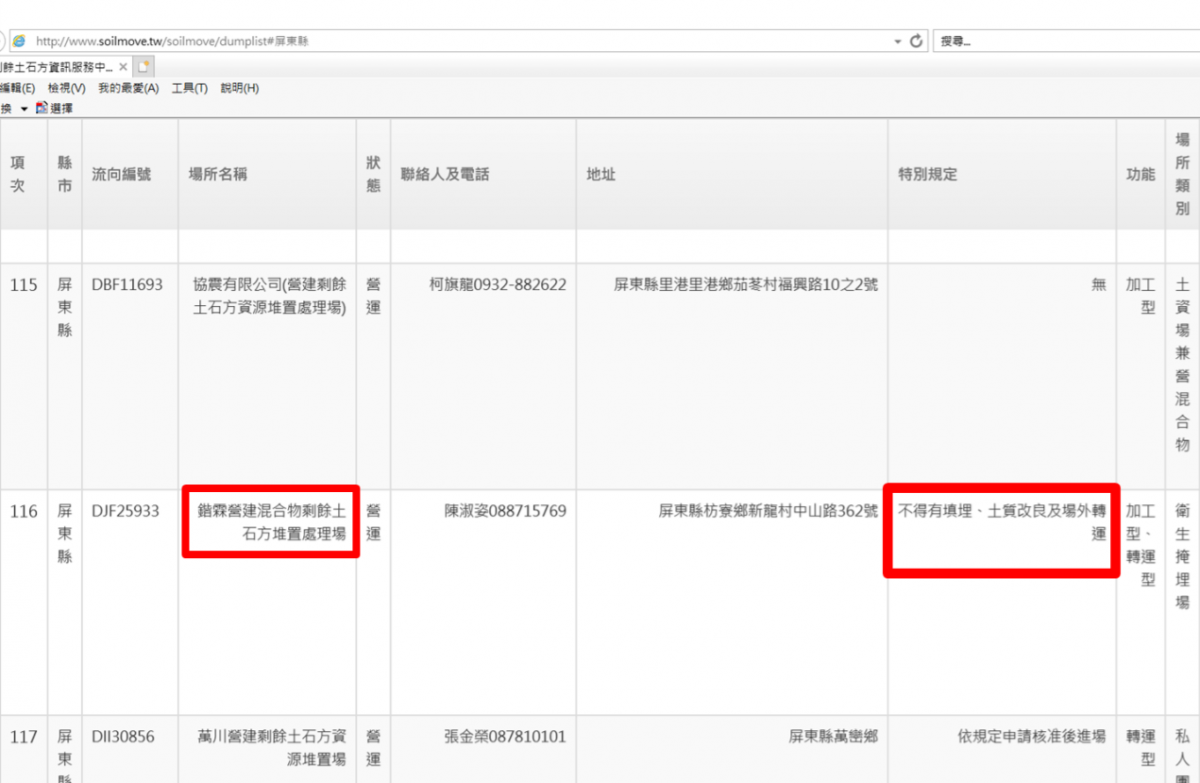The height and width of the screenshot is (783, 1200).
Task: Open the 我的最愛(A) menu
Action: (x=128, y=88)
